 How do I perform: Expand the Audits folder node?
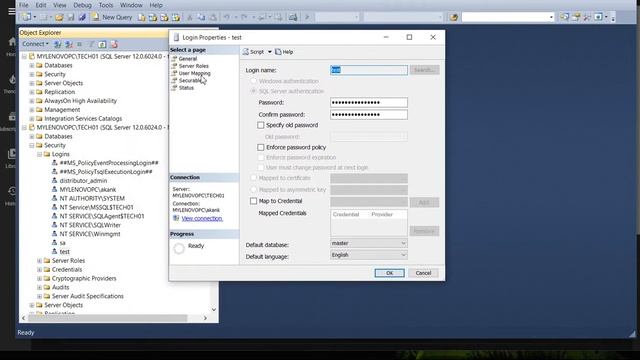(x=40, y=287)
